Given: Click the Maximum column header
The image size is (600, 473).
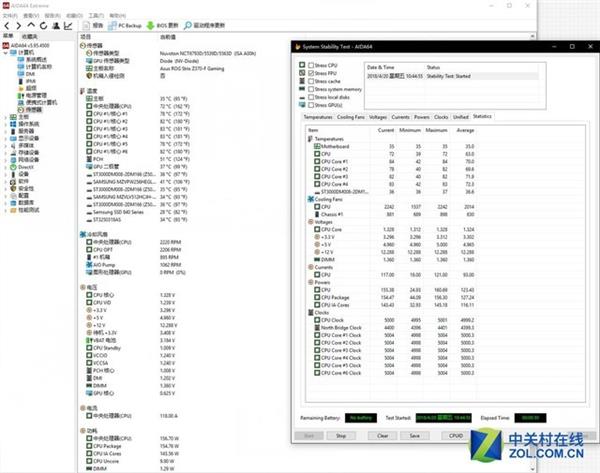Looking at the screenshot, I should point(436,130).
